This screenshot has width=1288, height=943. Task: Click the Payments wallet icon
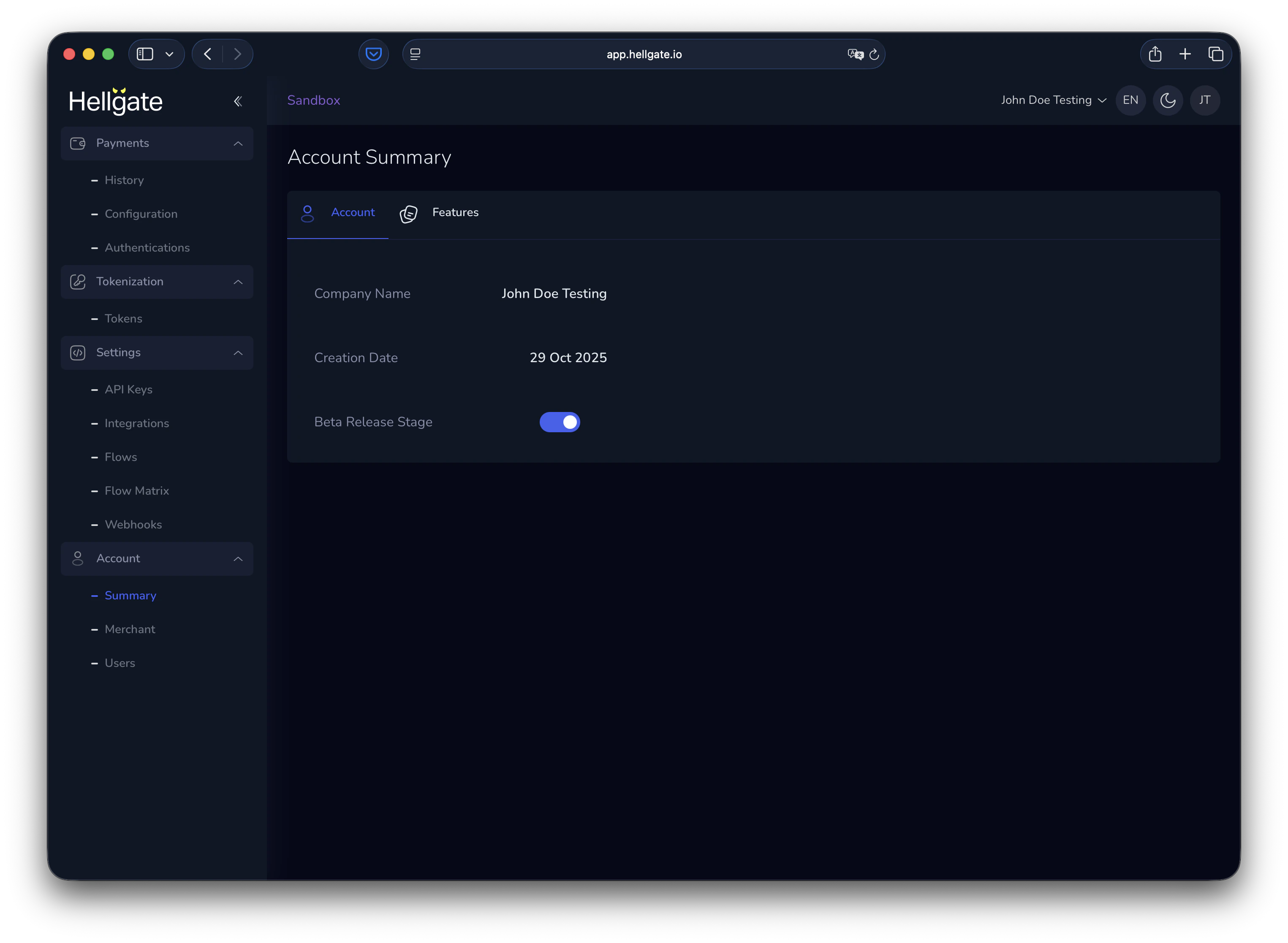tap(78, 143)
